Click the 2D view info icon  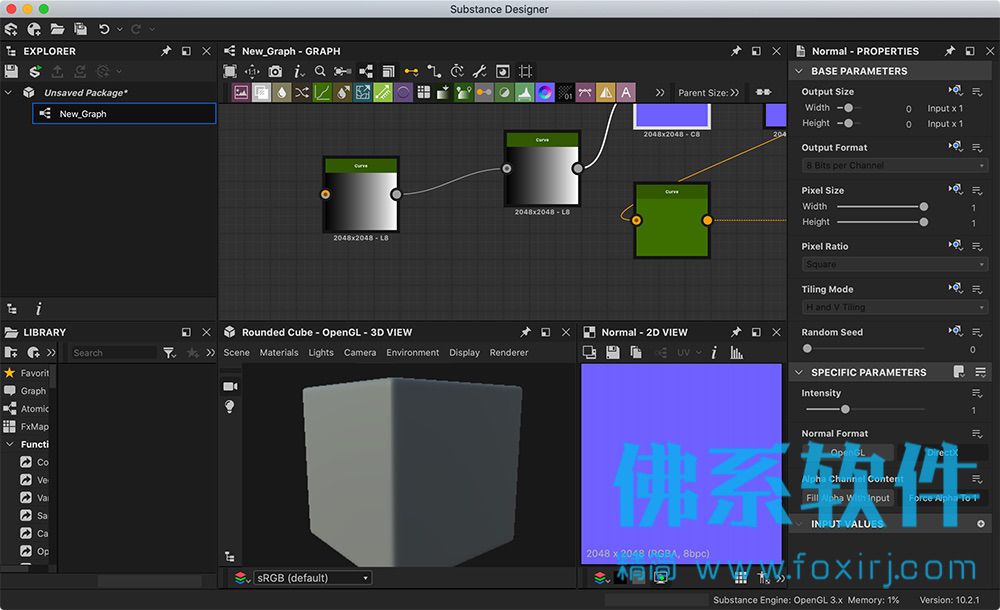click(x=714, y=352)
